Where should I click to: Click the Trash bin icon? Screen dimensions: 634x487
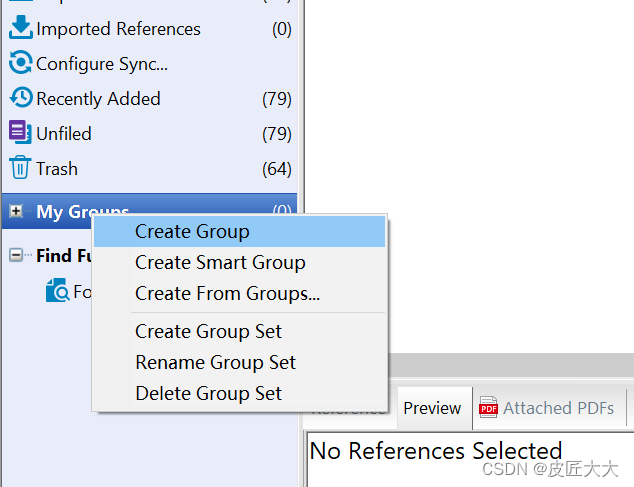[x=20, y=167]
